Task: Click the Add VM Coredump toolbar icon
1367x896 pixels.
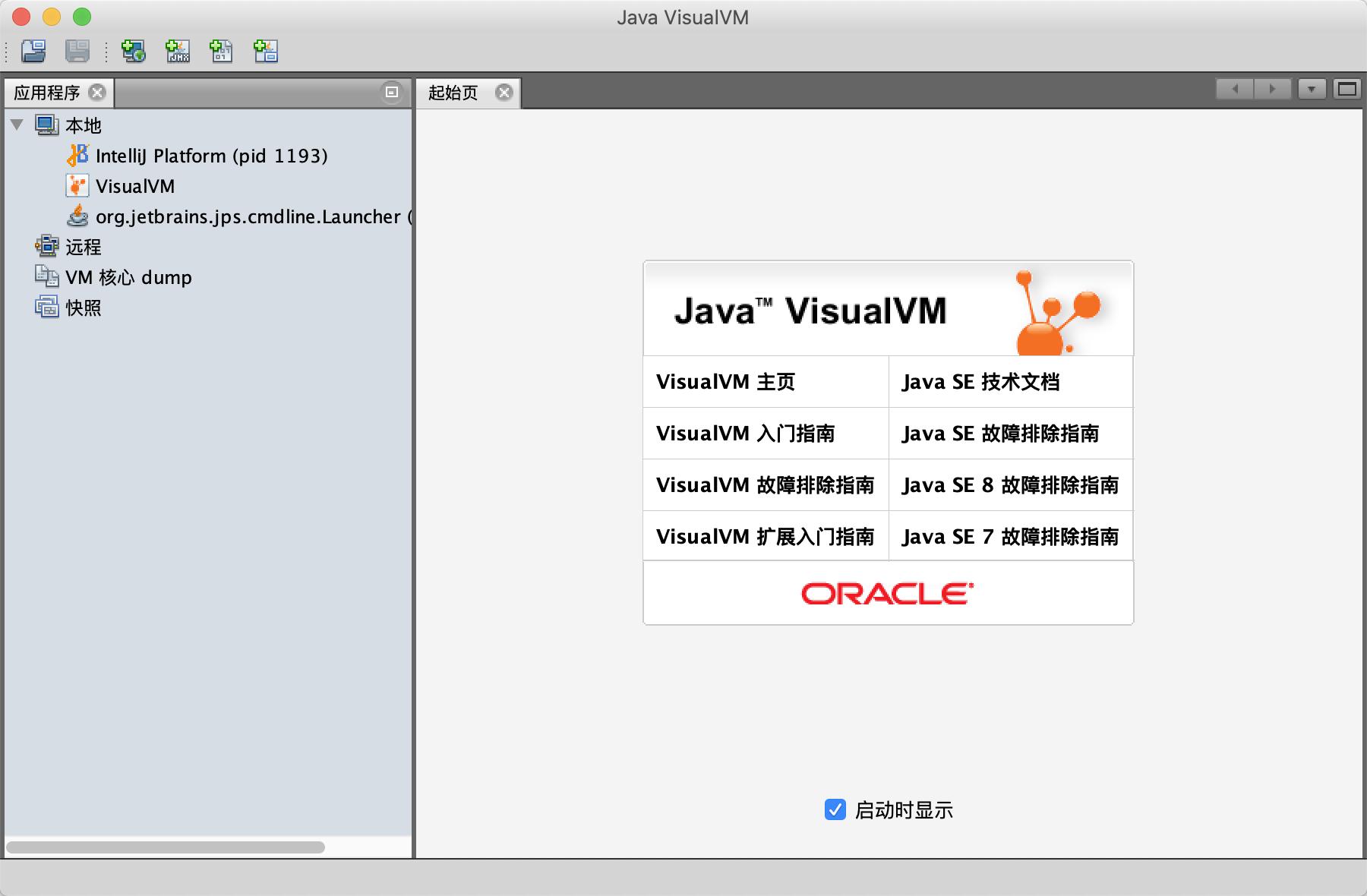Action: pyautogui.click(x=222, y=51)
